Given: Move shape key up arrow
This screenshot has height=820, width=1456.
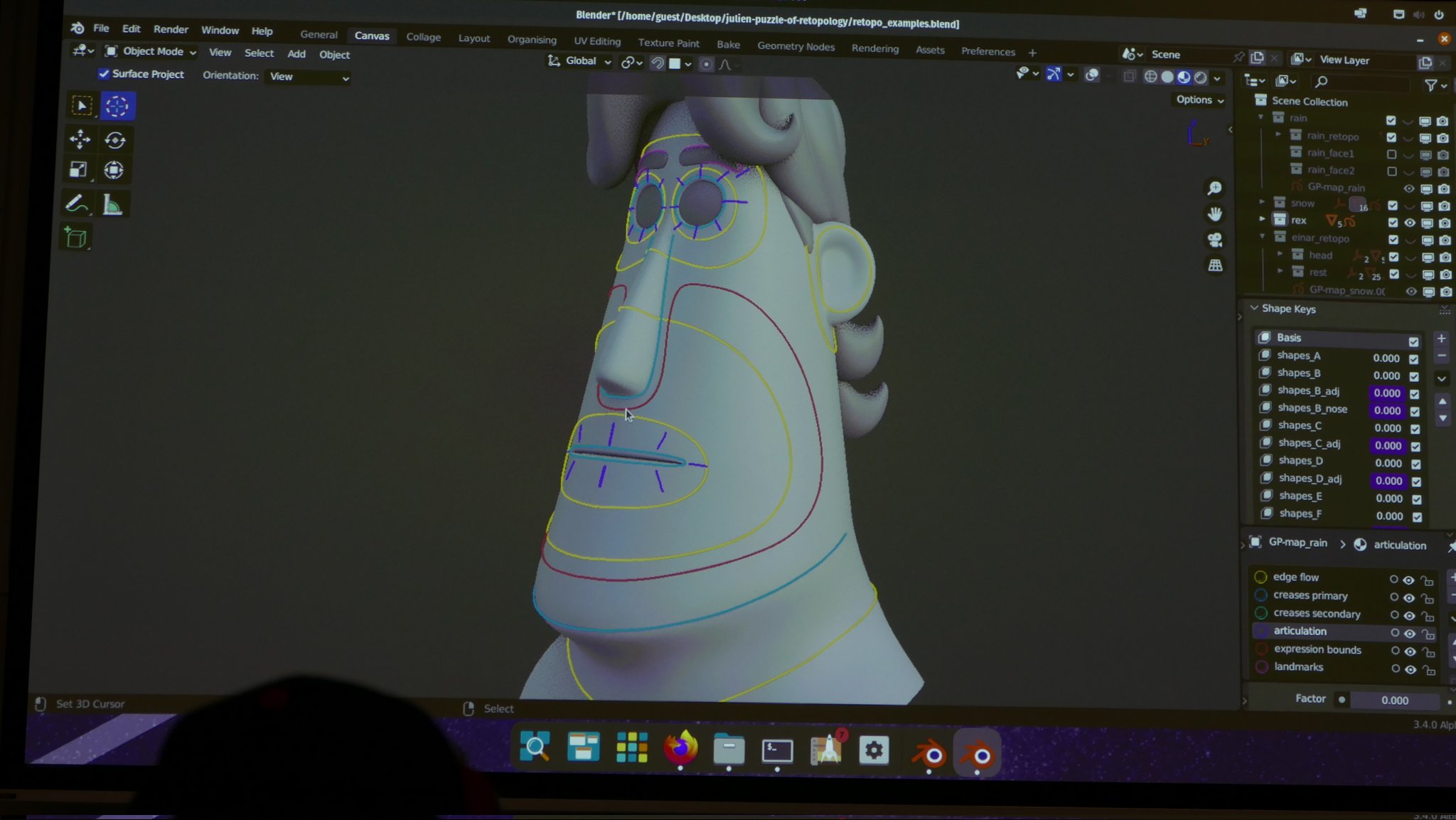Looking at the screenshot, I should [1442, 402].
